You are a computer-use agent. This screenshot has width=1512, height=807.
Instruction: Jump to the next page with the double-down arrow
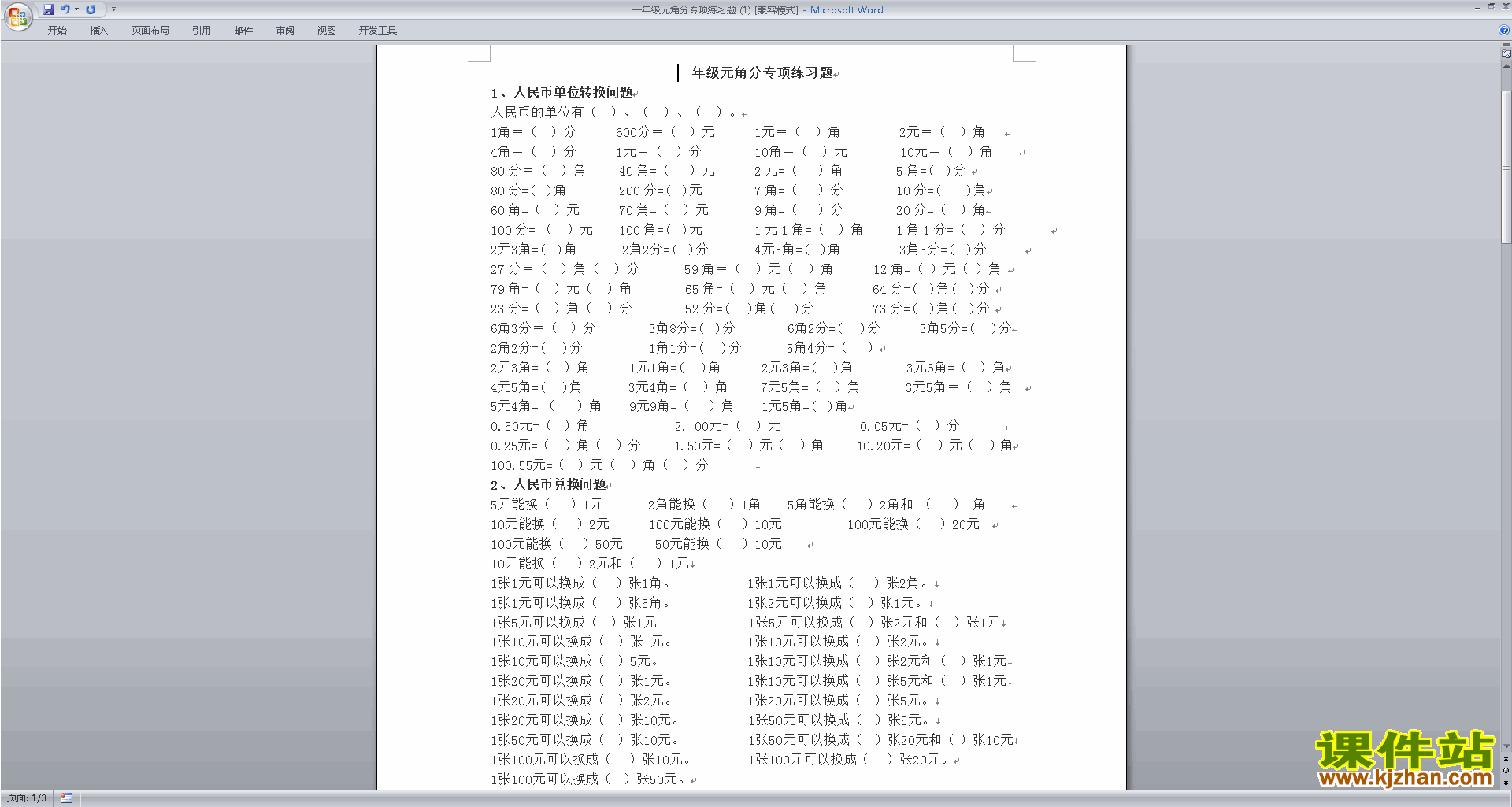[x=1506, y=783]
